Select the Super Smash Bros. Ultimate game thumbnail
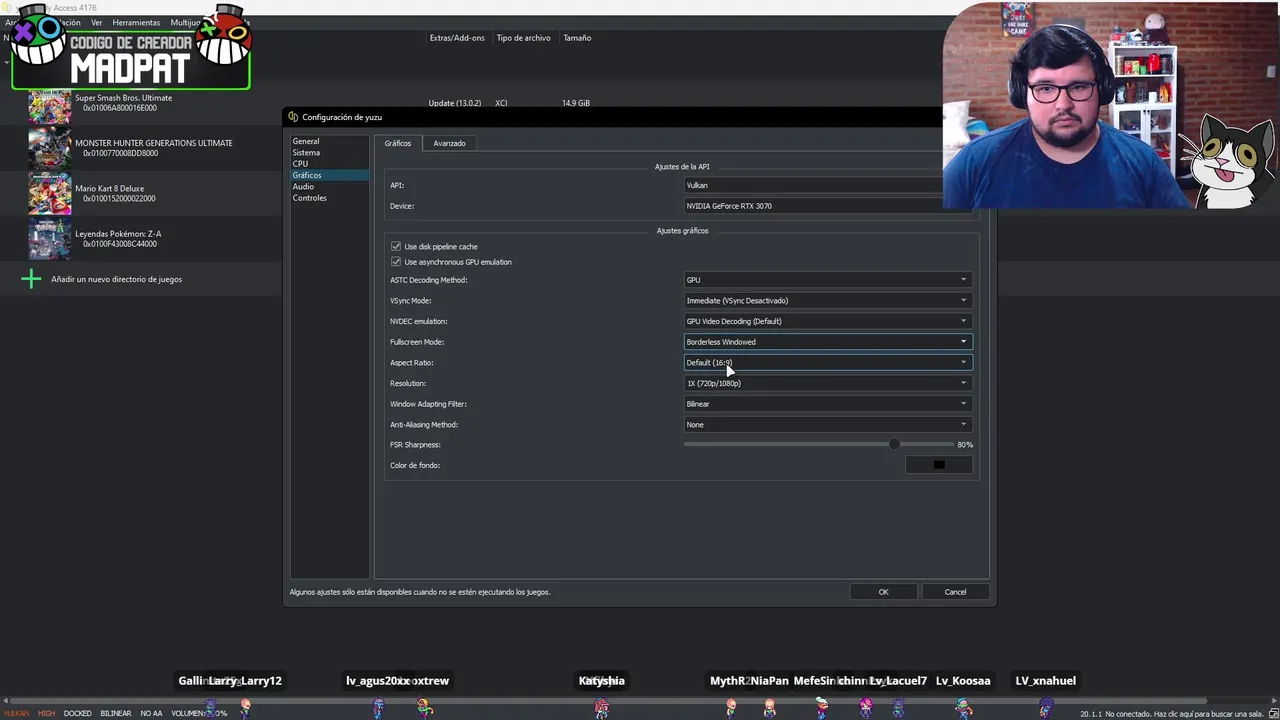 tap(50, 105)
